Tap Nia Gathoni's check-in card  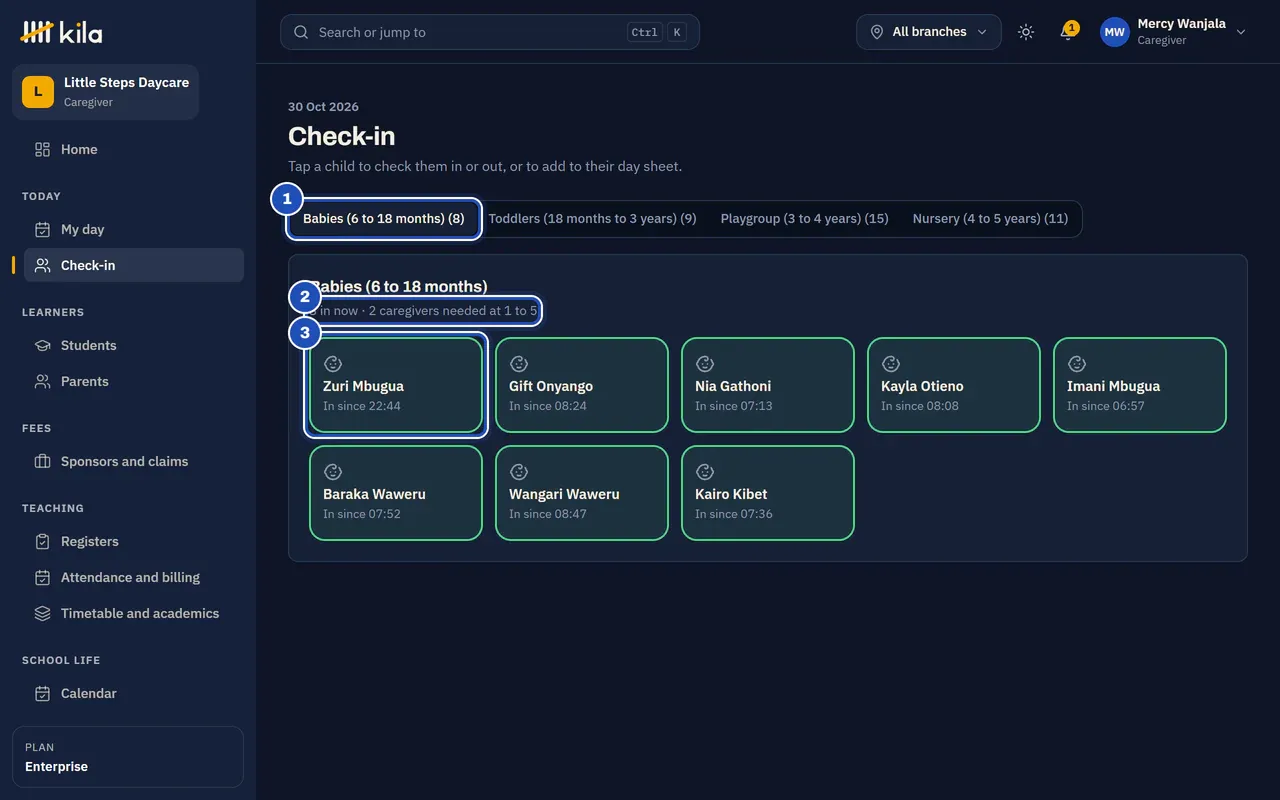click(x=768, y=385)
